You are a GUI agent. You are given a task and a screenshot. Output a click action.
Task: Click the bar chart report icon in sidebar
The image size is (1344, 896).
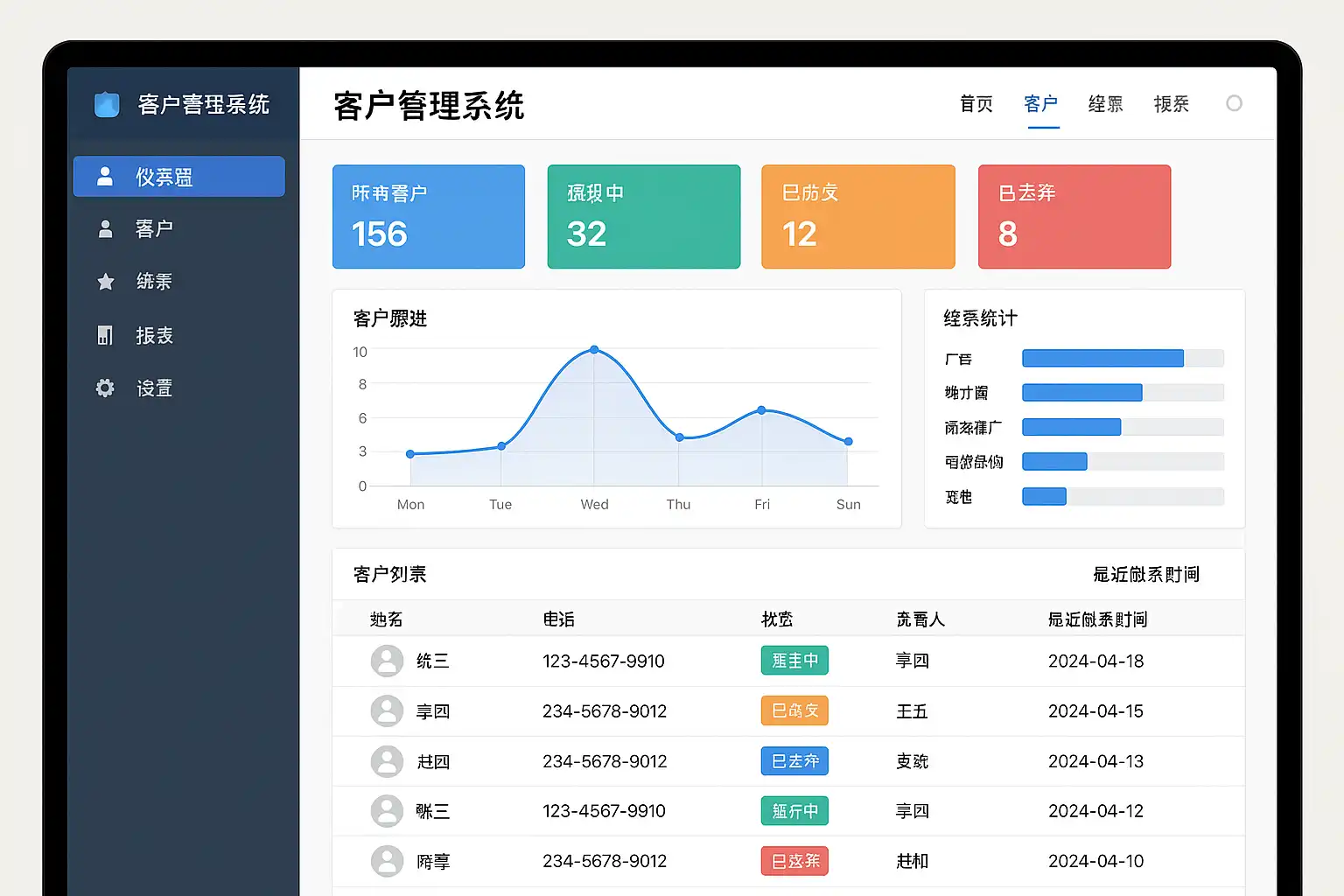point(105,335)
